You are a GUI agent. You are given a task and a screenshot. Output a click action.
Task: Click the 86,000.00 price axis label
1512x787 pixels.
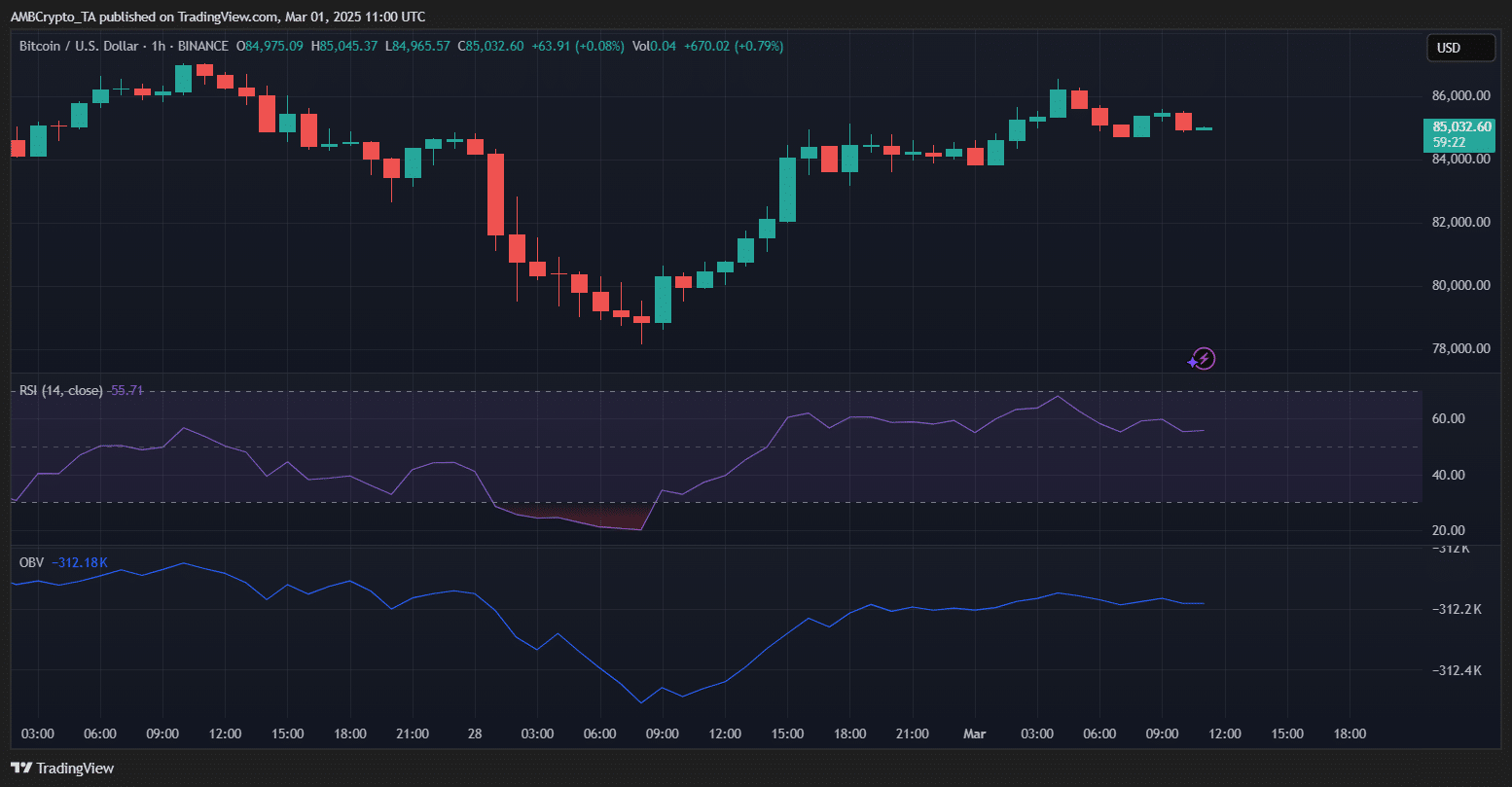(1461, 96)
